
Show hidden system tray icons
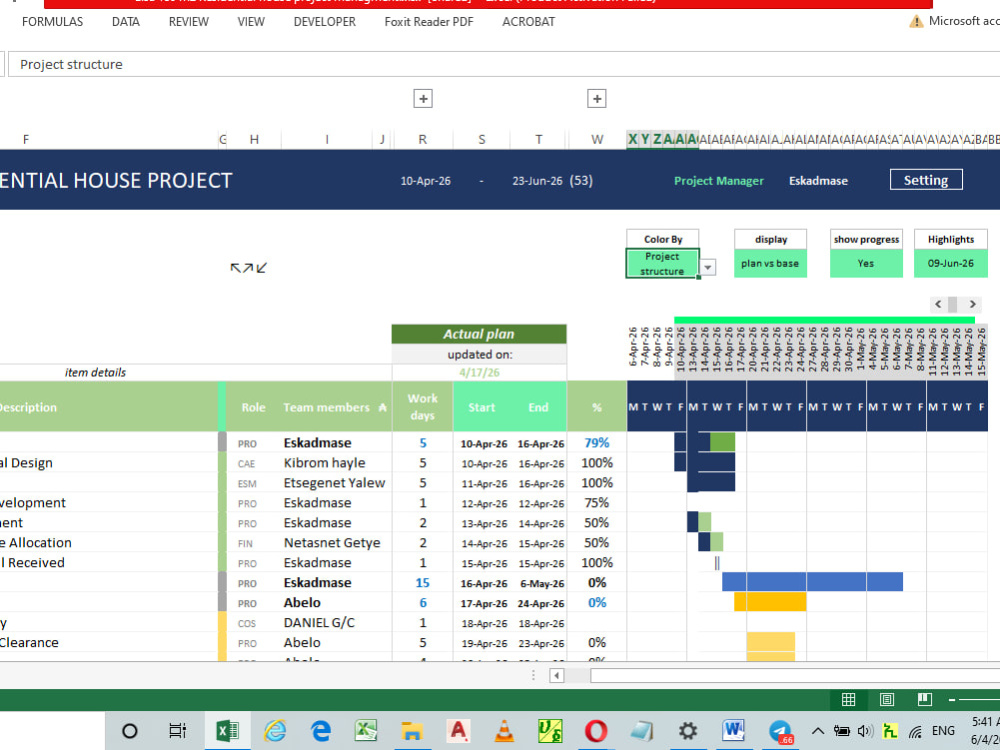click(818, 731)
